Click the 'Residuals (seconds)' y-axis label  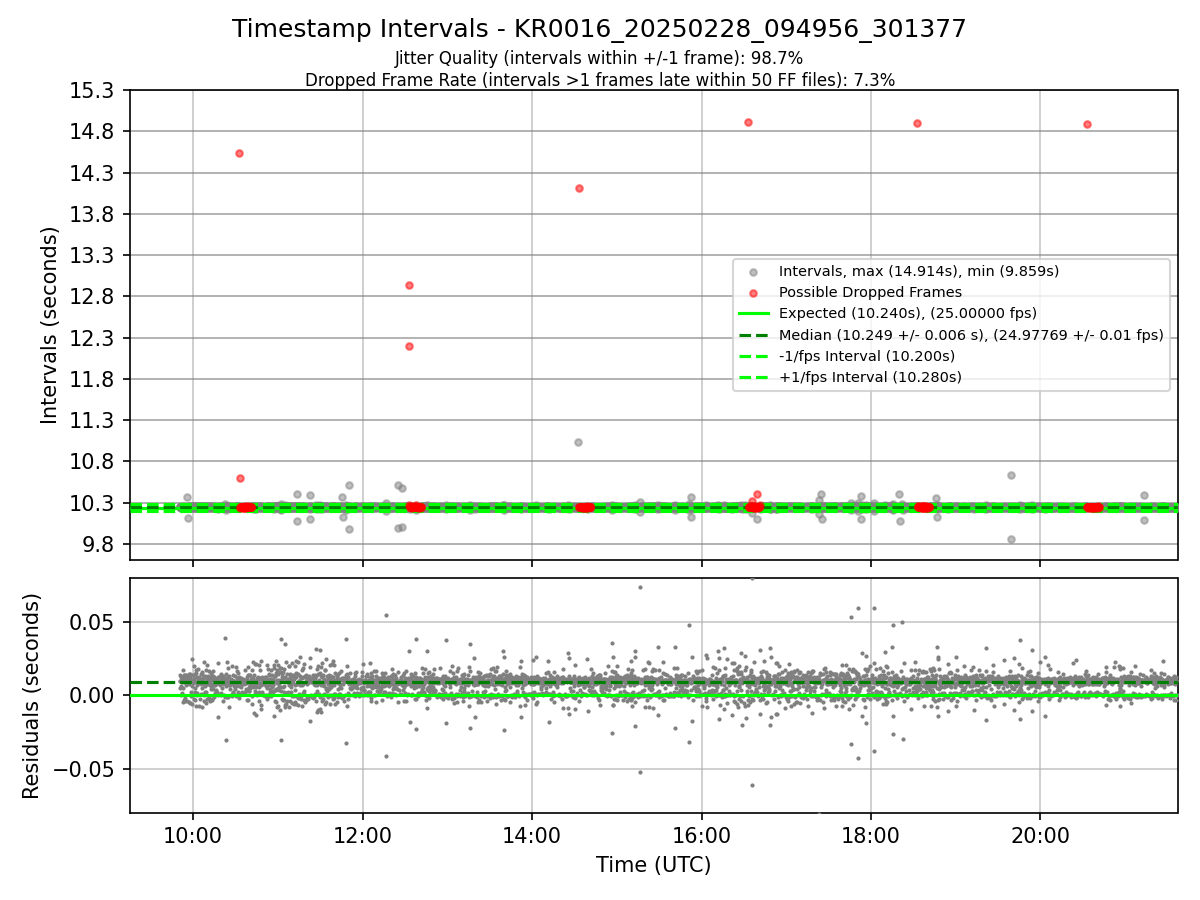[32, 696]
